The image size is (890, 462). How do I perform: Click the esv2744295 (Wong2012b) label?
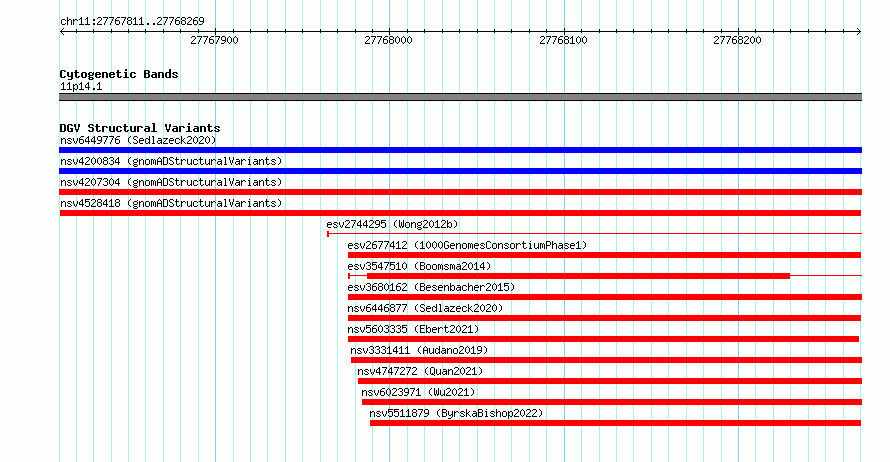coord(392,224)
